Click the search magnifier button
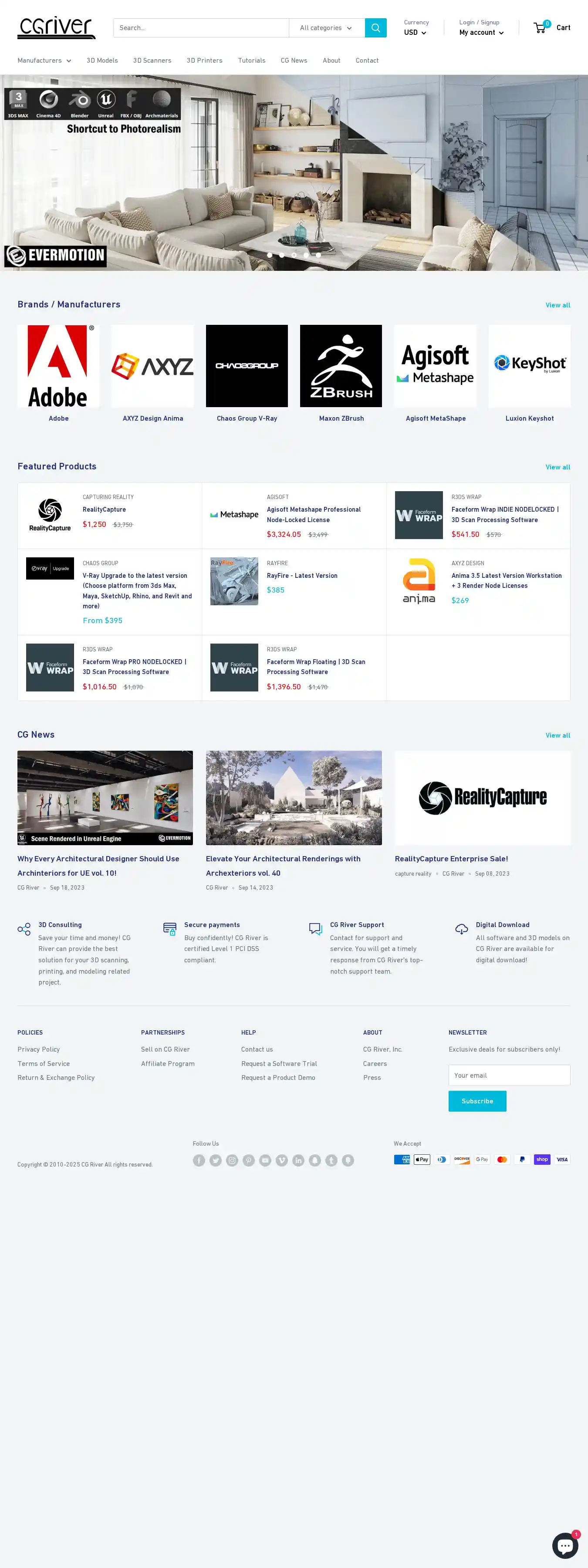Image resolution: width=588 pixels, height=1568 pixels. (375, 28)
